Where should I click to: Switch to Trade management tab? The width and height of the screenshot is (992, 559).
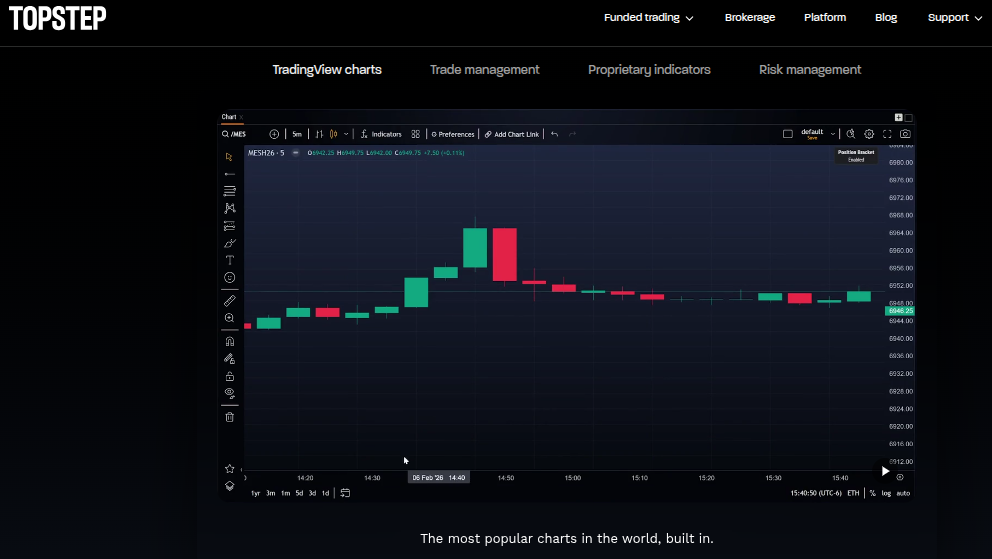click(485, 70)
